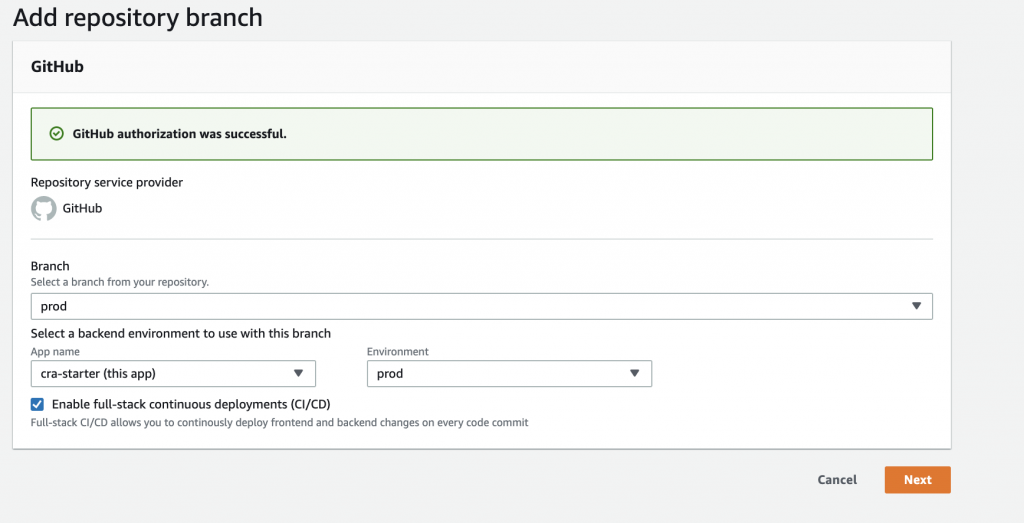Click the 'GitHub authorization was successful' message

[180, 134]
